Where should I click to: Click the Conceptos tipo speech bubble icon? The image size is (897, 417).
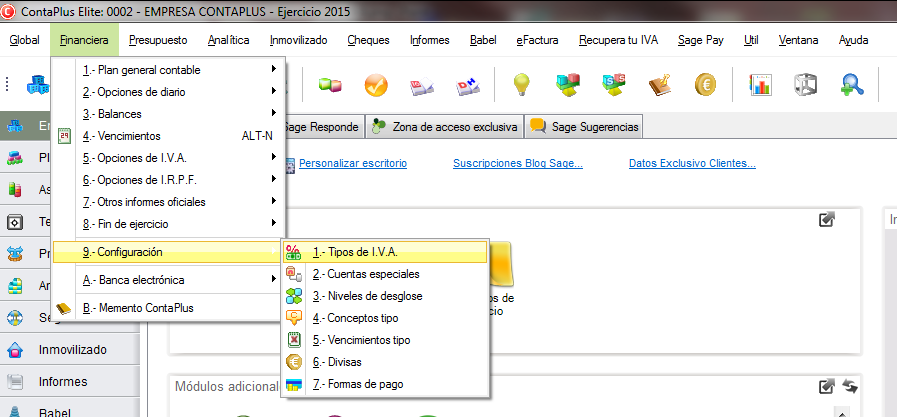point(293,318)
